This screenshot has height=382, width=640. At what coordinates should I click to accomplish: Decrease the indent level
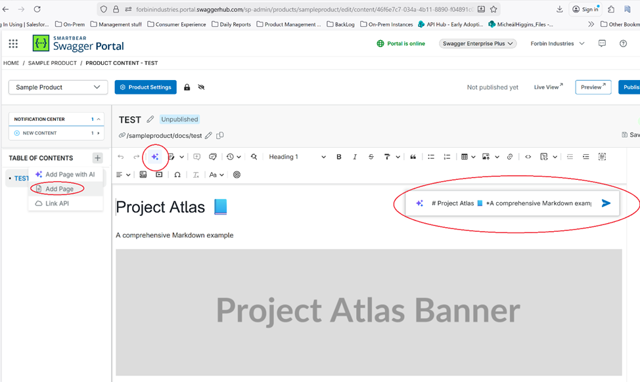point(570,157)
